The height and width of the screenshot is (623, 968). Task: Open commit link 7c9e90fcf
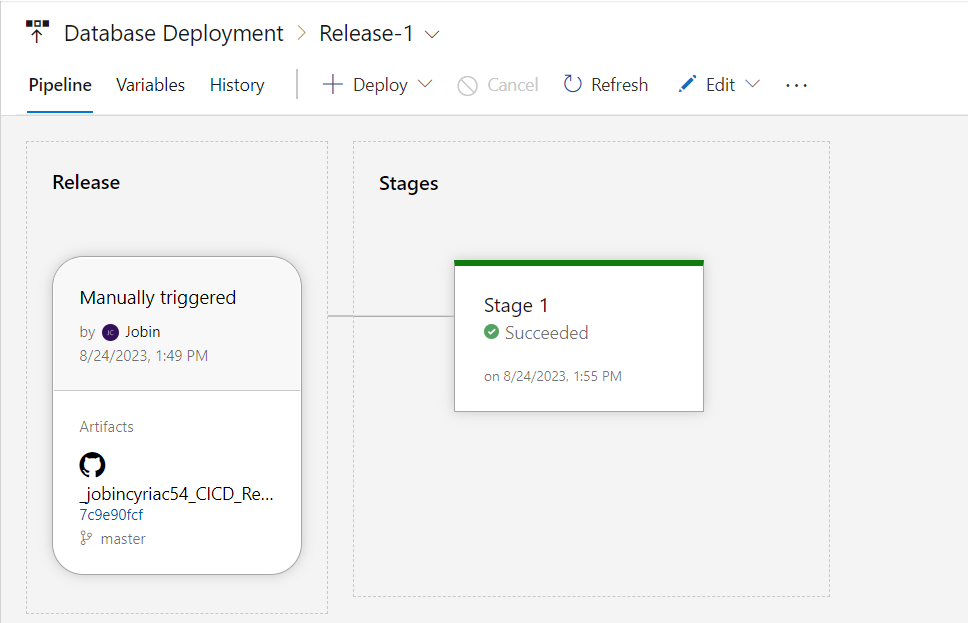pyautogui.click(x=111, y=515)
